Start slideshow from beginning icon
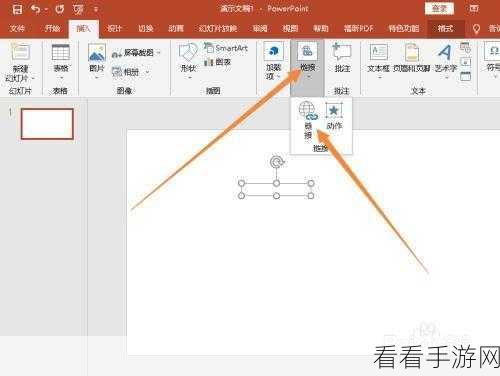 78,9
